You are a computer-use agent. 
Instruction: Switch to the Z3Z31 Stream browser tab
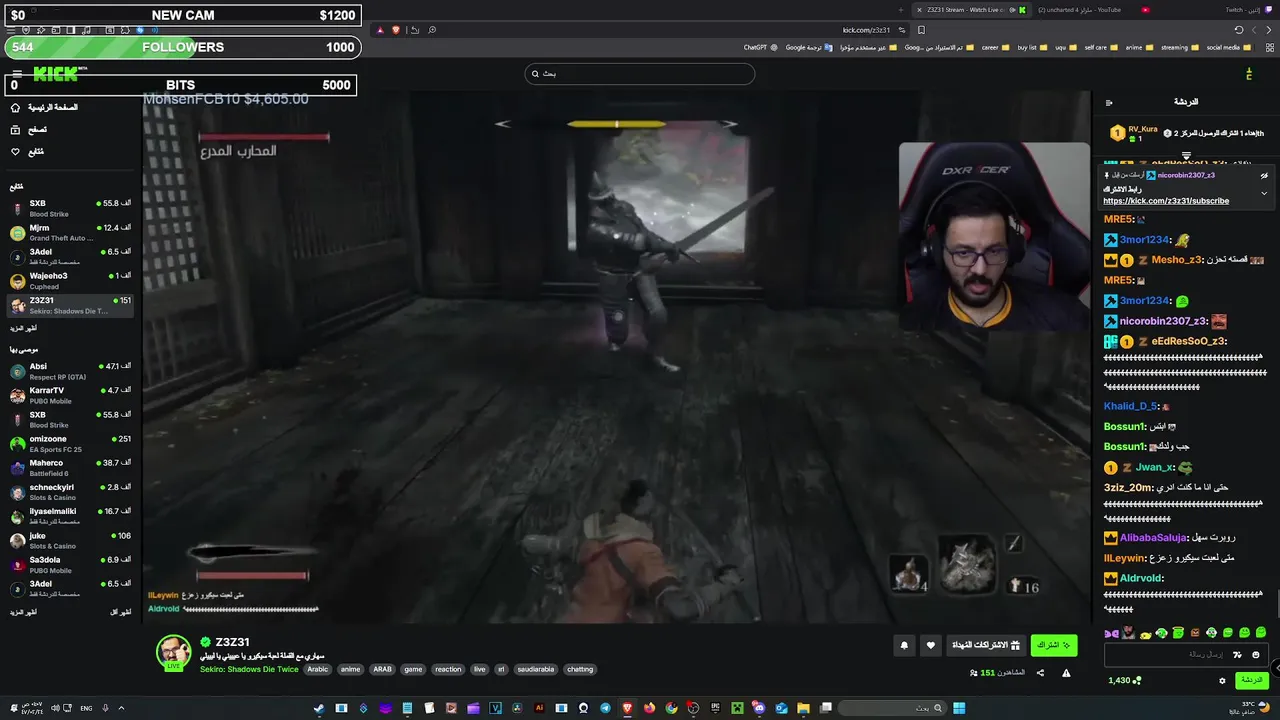click(970, 10)
